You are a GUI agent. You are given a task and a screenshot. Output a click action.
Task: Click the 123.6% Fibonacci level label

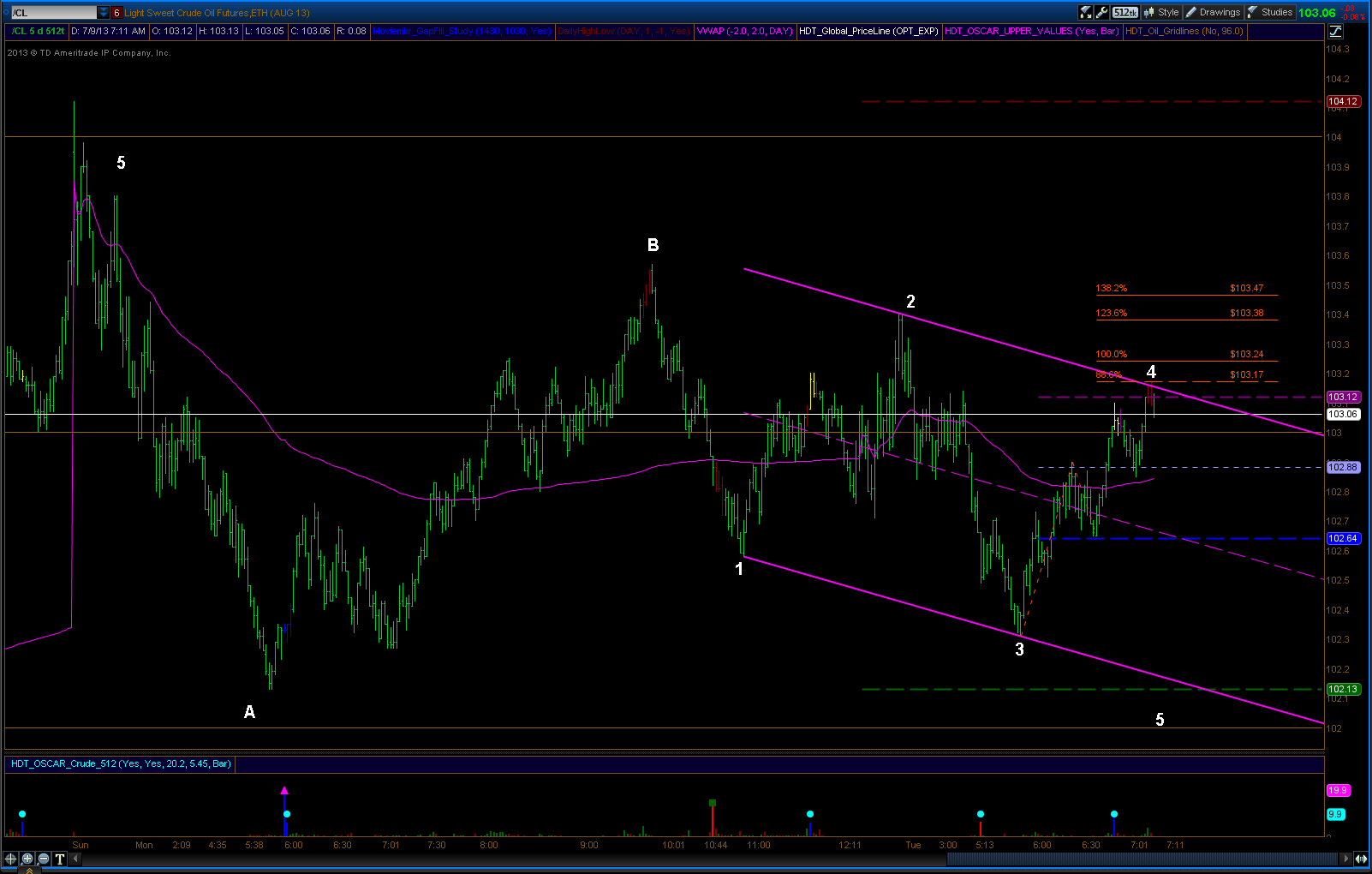tap(1111, 313)
